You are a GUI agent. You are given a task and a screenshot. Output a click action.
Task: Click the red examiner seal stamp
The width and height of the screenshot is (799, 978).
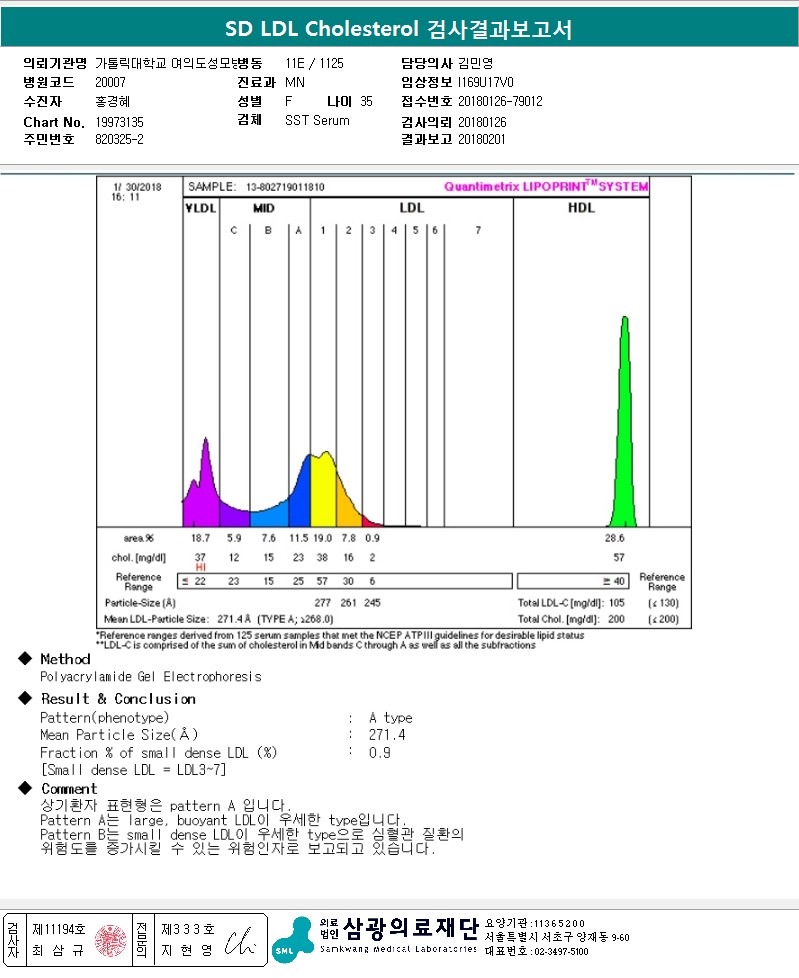tap(110, 941)
